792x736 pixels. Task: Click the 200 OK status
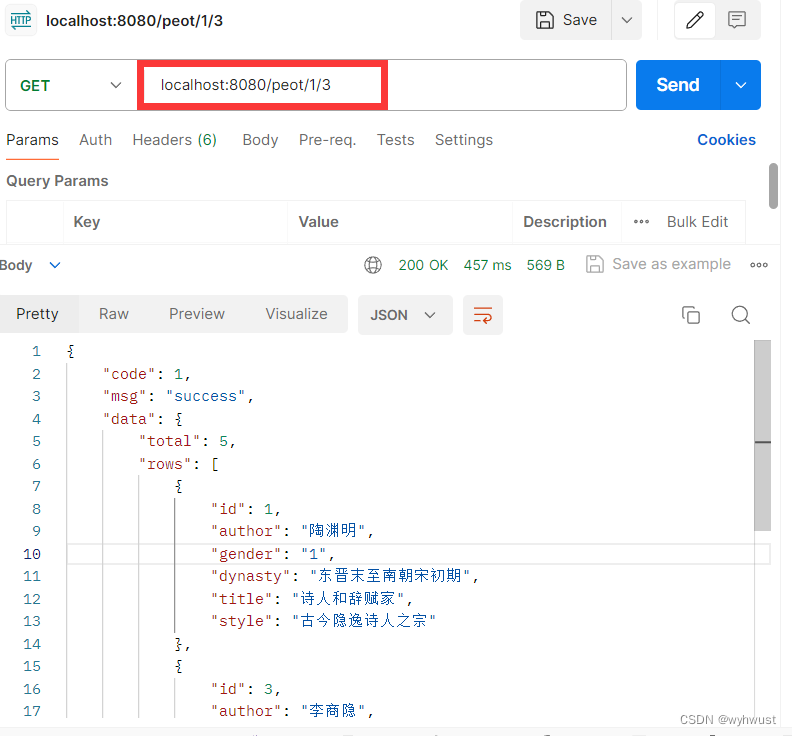tap(423, 265)
